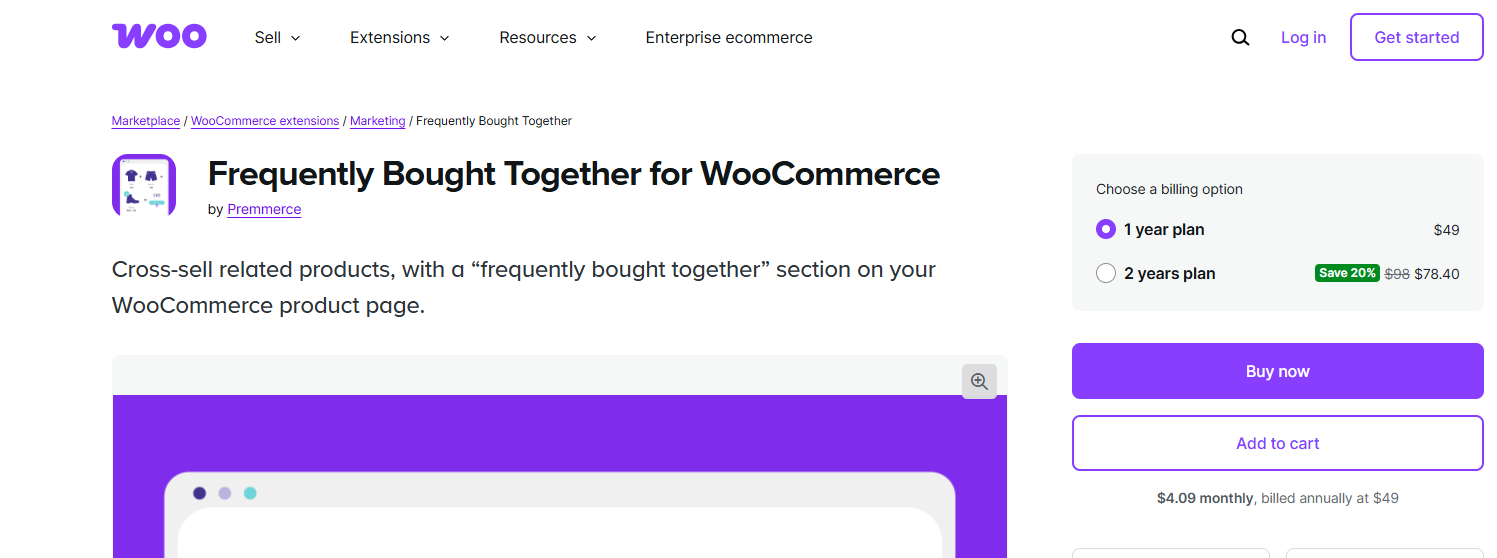Open the search magnifier icon
The width and height of the screenshot is (1497, 558).
coord(1240,38)
